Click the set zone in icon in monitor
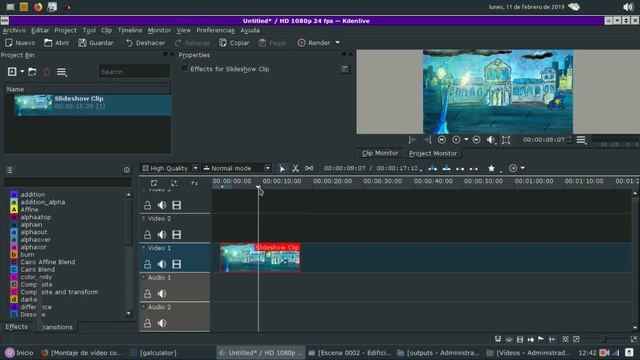 click(412, 140)
